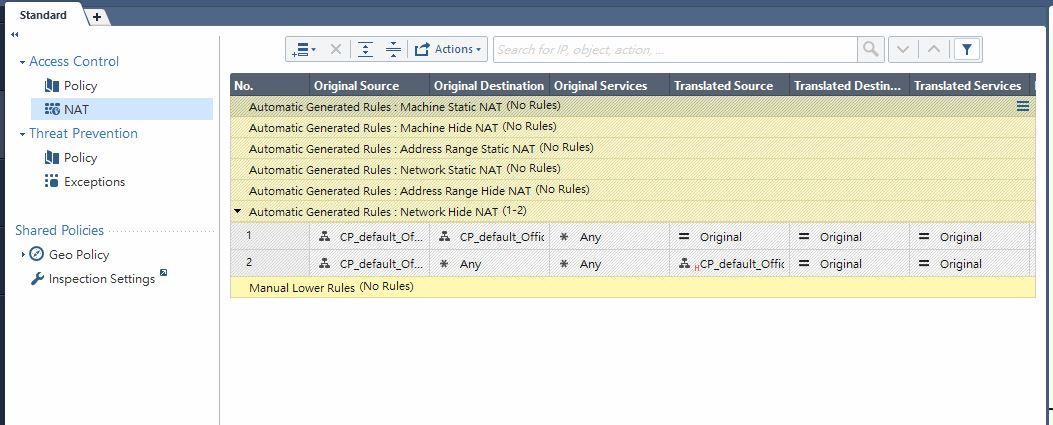Screen dimensions: 1053x425
Task: Collapse the Network Hide NAT section
Action: (x=238, y=212)
